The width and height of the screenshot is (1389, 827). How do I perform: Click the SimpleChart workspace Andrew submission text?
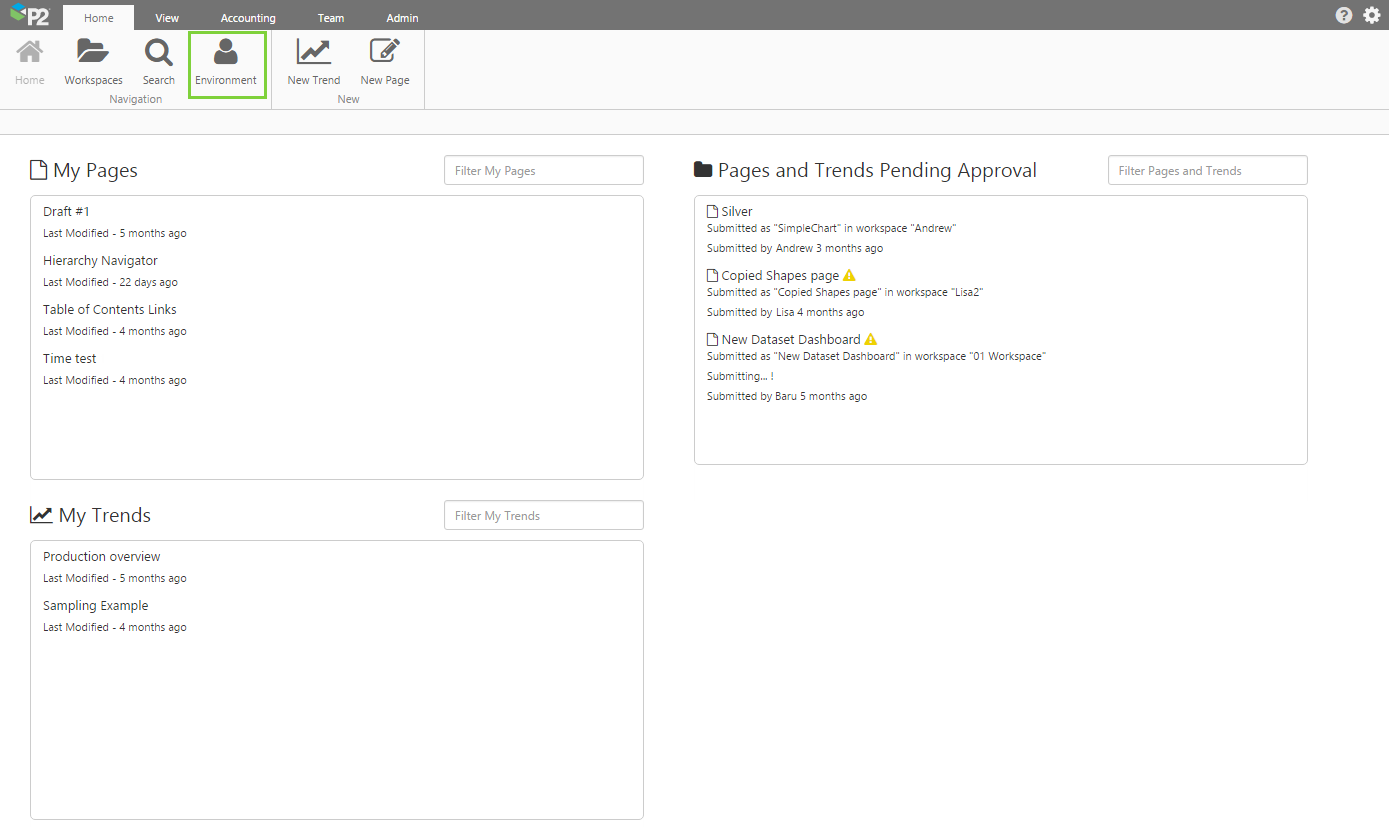point(832,229)
